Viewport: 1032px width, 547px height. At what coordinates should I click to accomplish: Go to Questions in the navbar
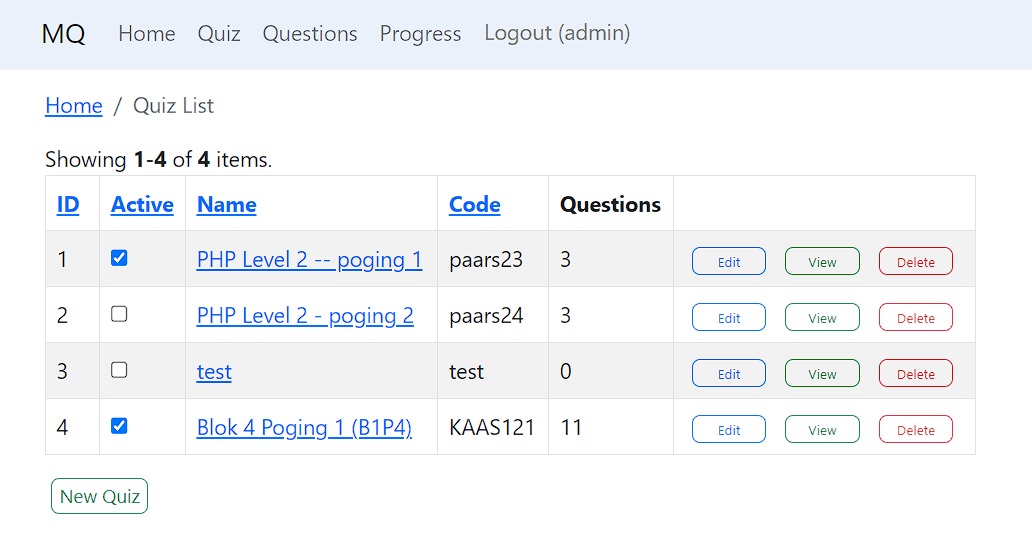pyautogui.click(x=310, y=34)
